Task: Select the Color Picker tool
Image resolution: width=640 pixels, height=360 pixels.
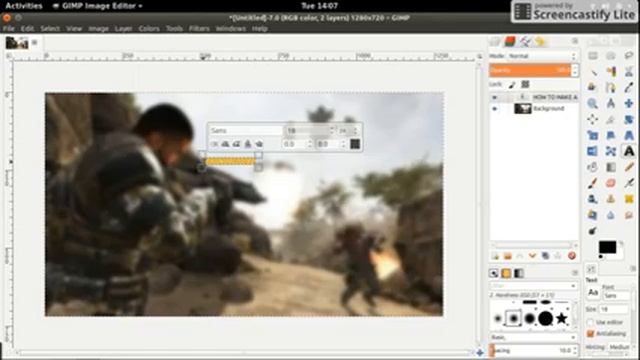Action: [629, 87]
